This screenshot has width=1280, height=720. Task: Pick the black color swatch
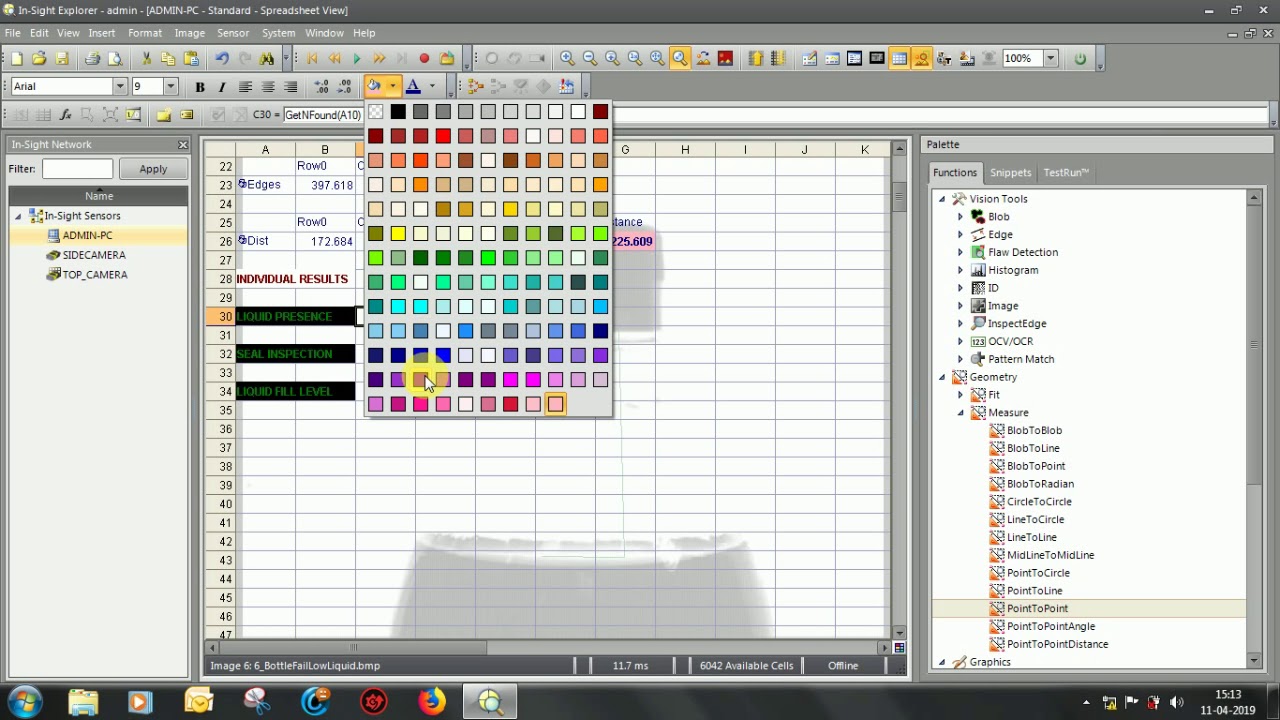click(x=398, y=112)
